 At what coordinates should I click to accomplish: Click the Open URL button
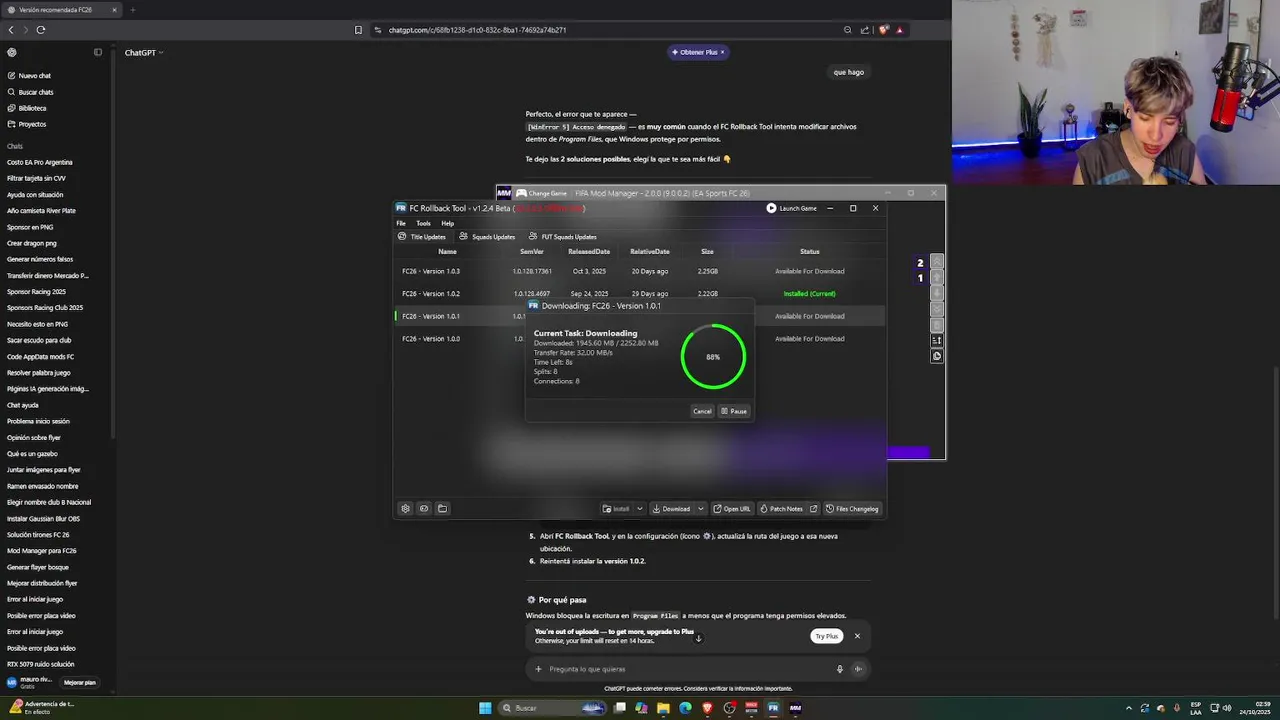tap(732, 508)
